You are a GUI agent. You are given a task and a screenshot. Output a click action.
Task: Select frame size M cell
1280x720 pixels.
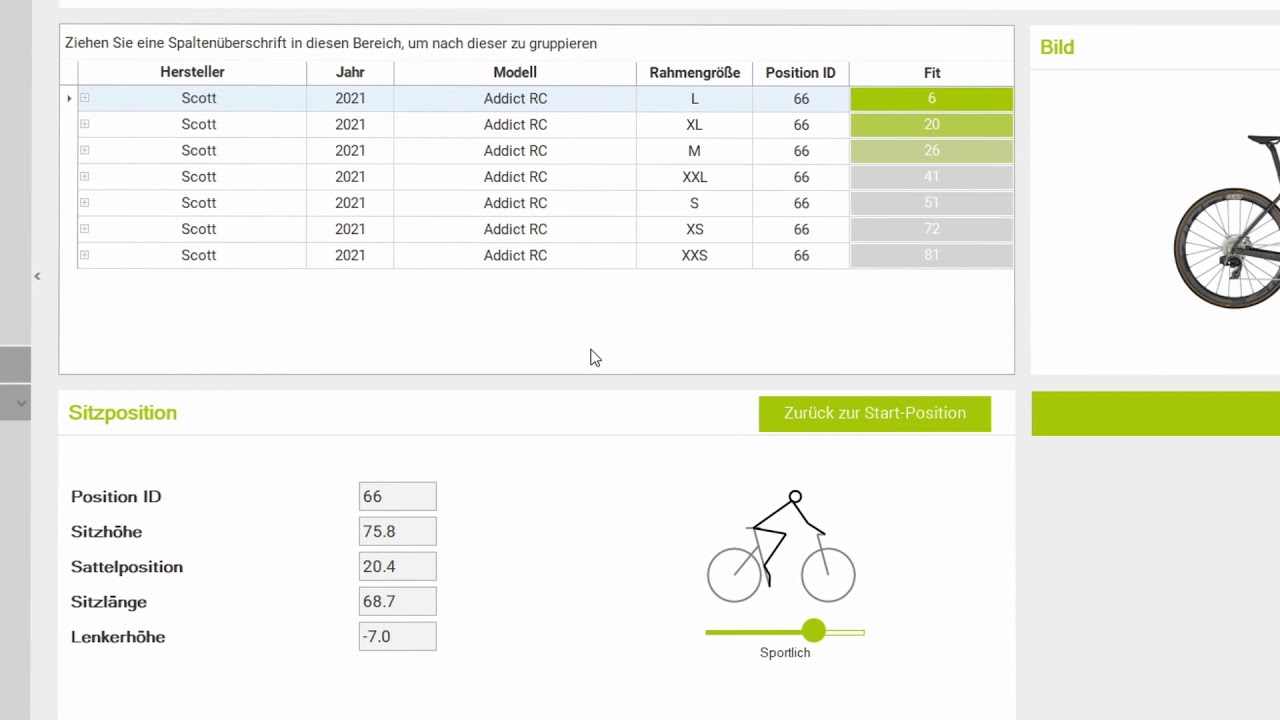tap(694, 150)
